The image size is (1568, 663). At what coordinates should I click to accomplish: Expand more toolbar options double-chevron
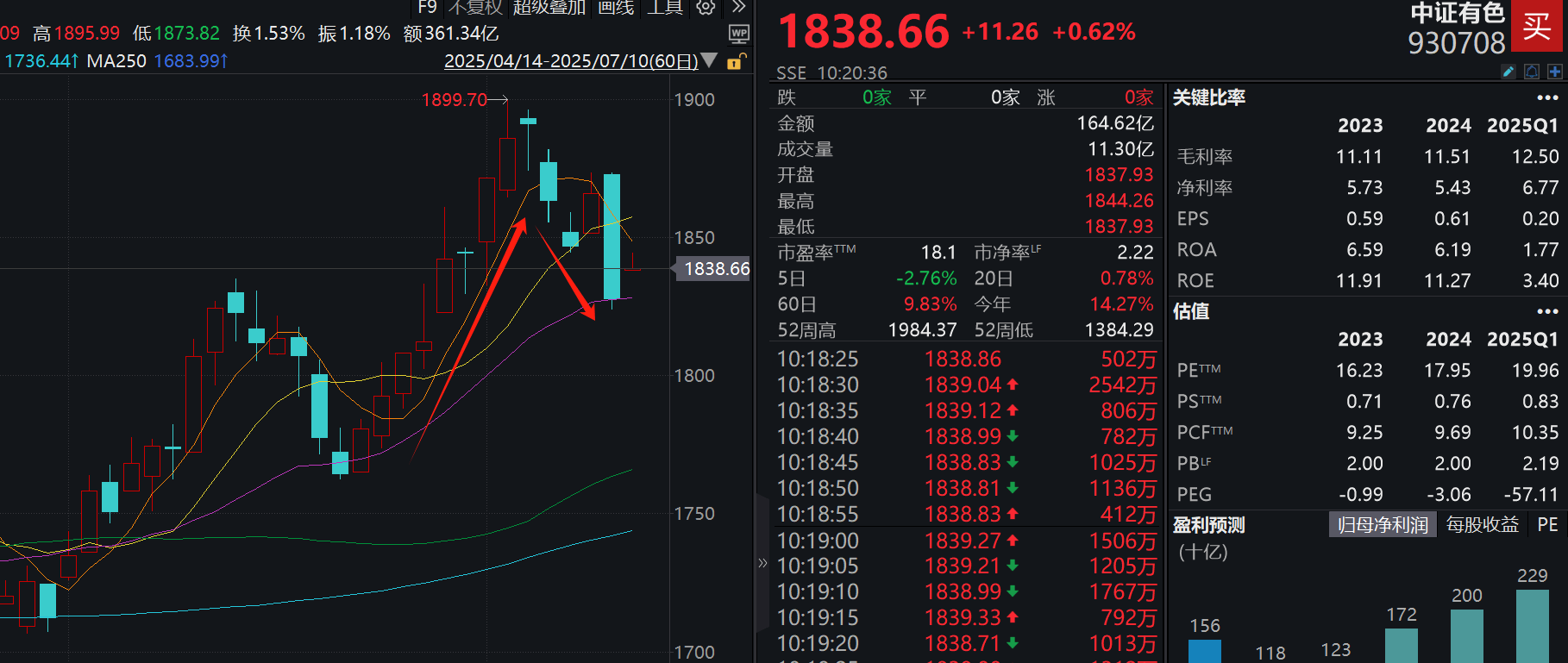(738, 7)
